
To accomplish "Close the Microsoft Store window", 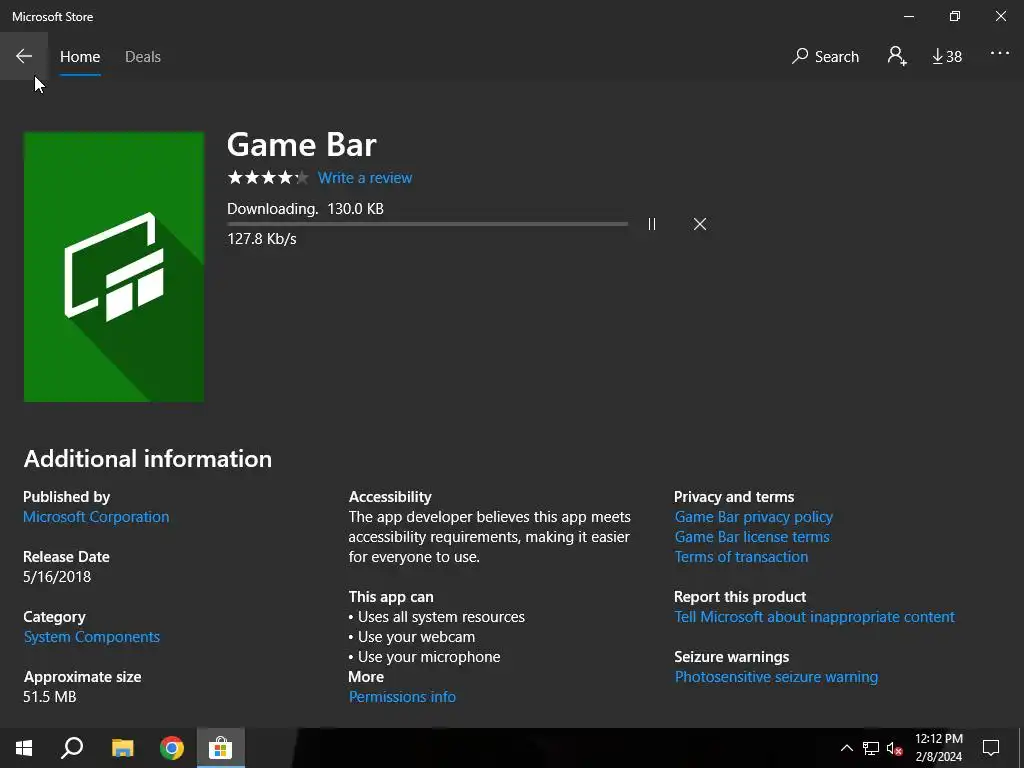I will tap(1000, 16).
